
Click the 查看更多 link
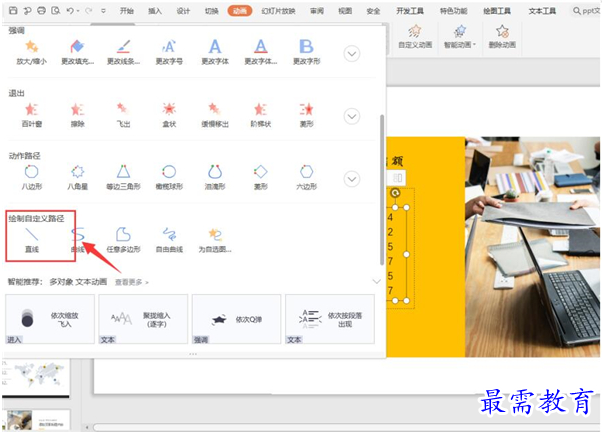(132, 282)
